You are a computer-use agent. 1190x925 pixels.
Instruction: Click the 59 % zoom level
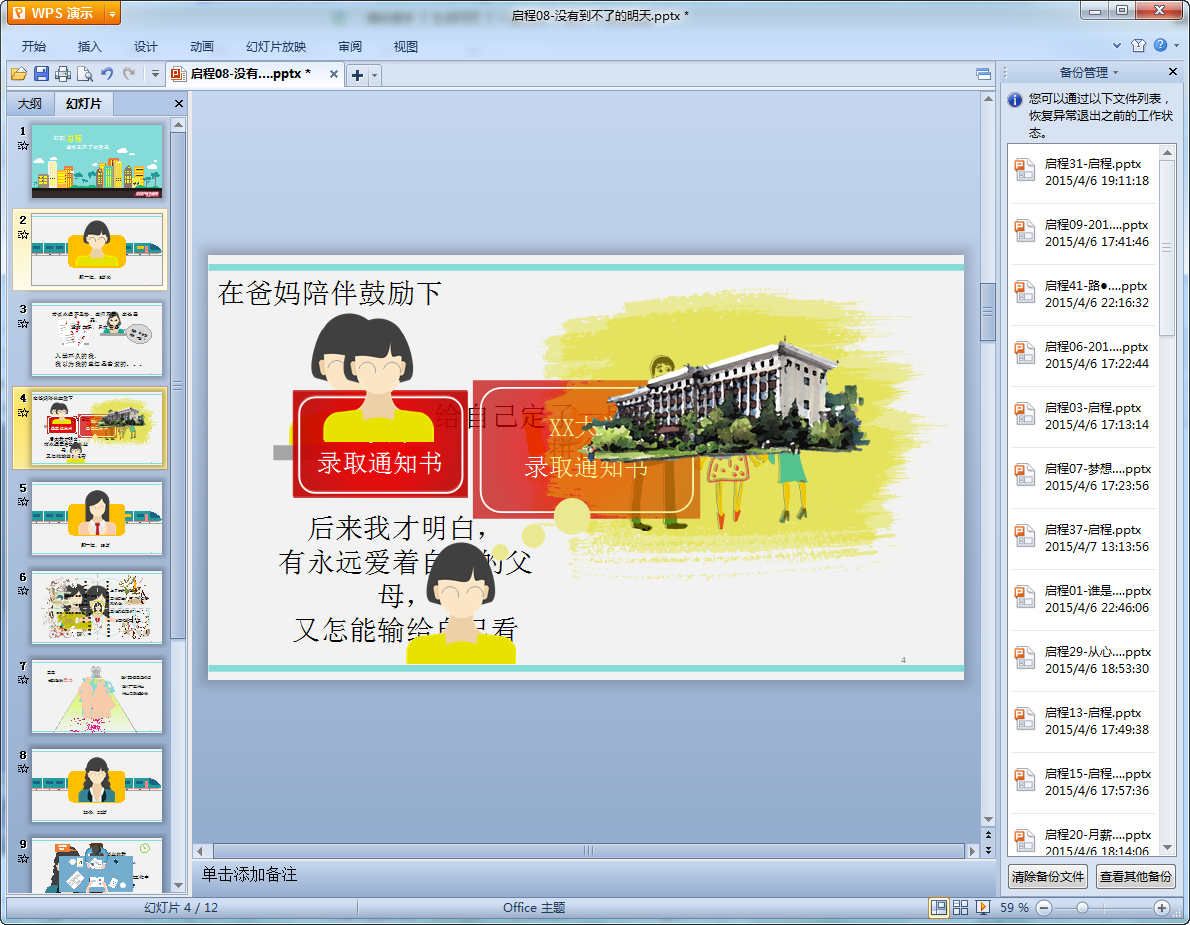tap(1014, 908)
